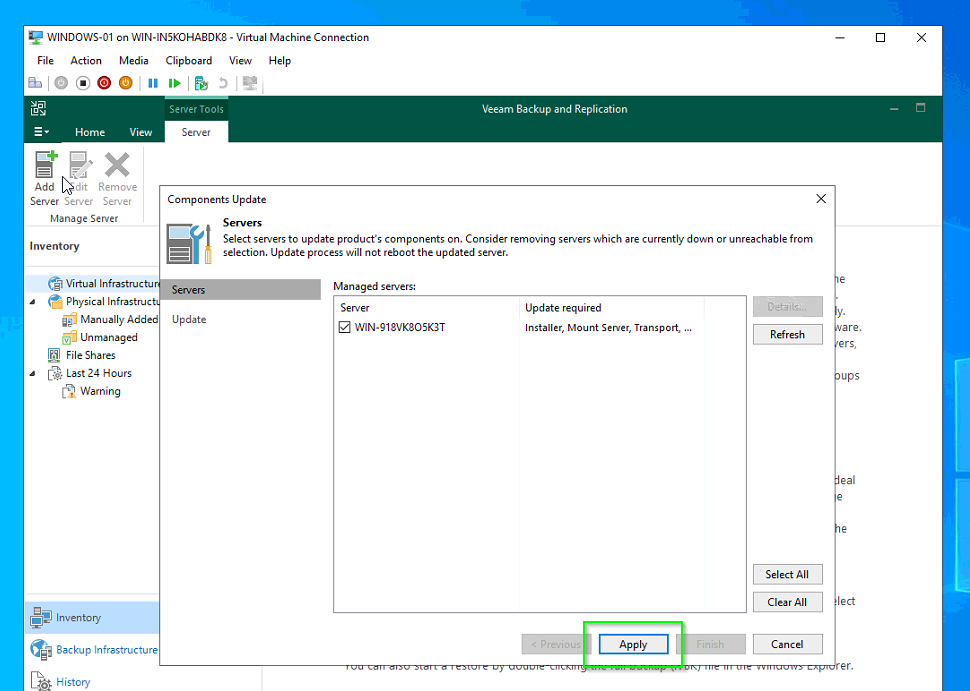
Task: Pause the virtual machine with the blue icon
Action: click(153, 83)
